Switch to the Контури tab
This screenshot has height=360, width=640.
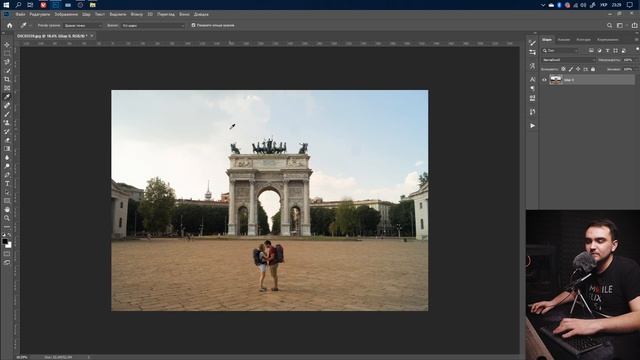584,40
